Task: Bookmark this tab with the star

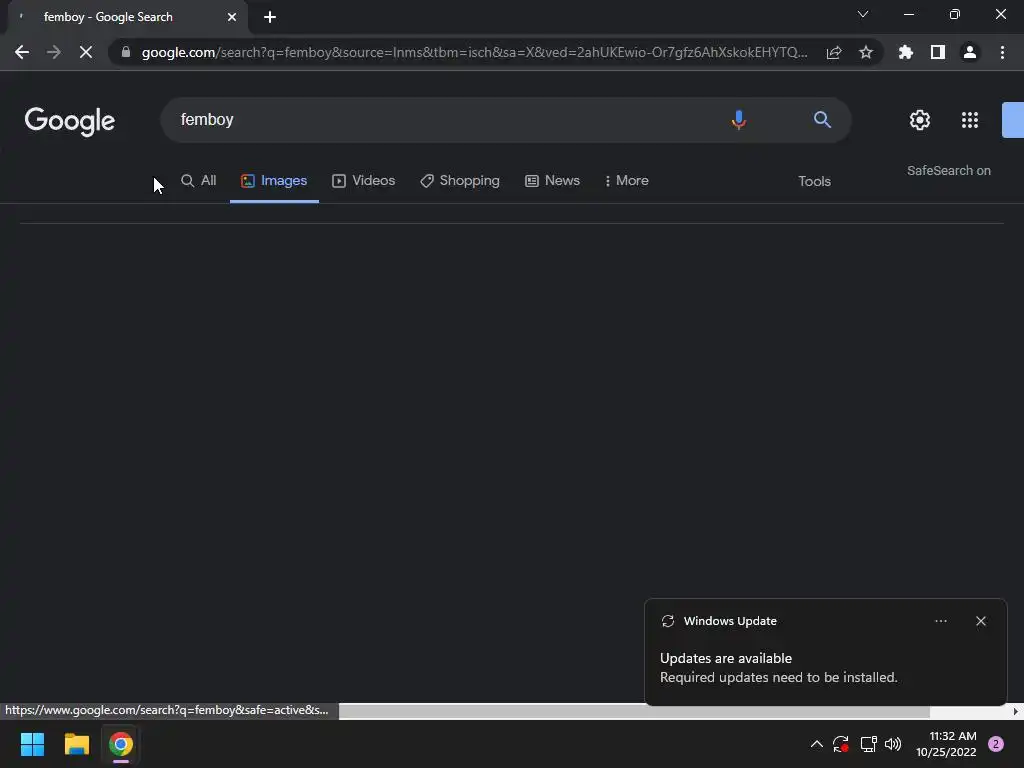Action: pos(866,52)
